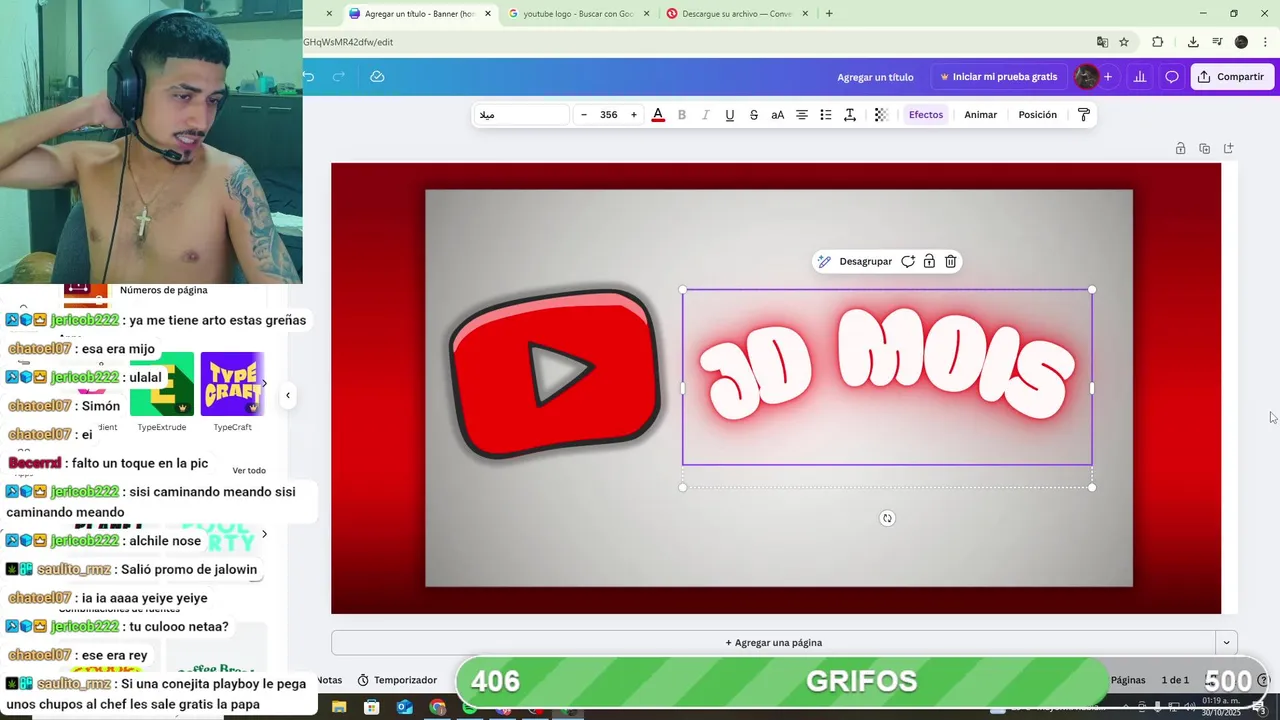1280x720 pixels.
Task: Change text alignment
Action: [801, 115]
